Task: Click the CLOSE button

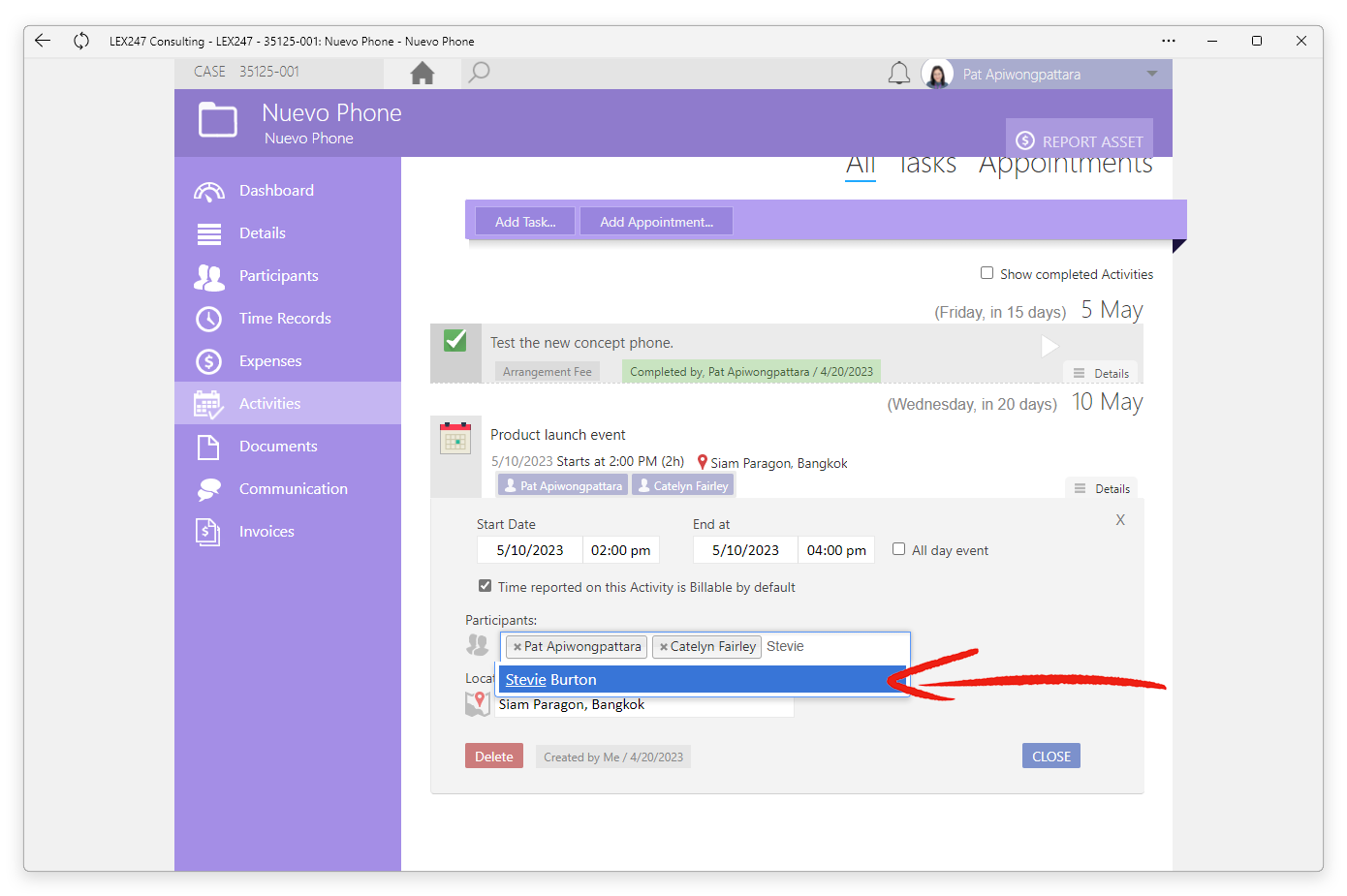Action: click(1051, 757)
